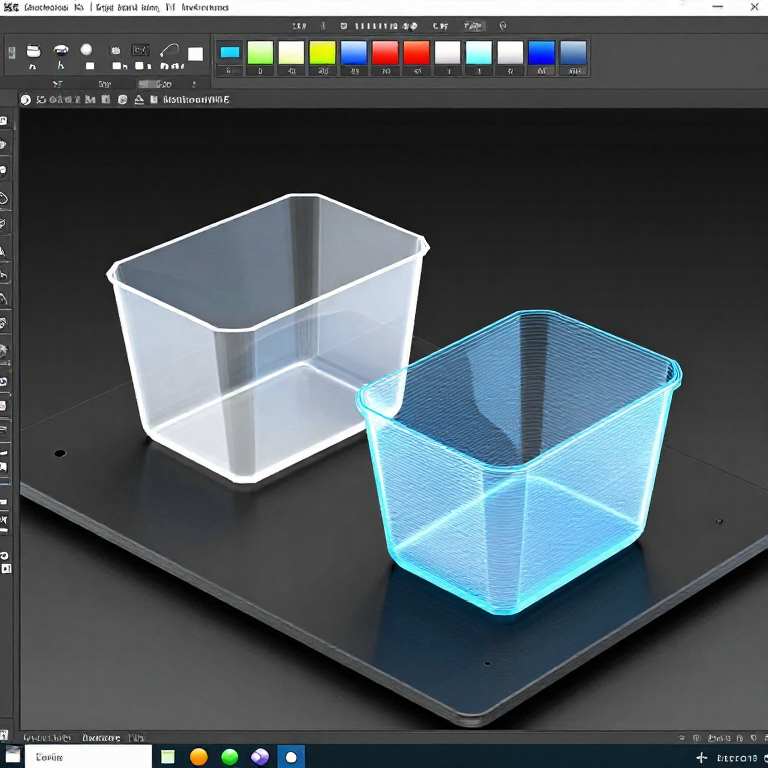Pick the light blue gradient swatch
This screenshot has width=768, height=768.
[x=354, y=52]
